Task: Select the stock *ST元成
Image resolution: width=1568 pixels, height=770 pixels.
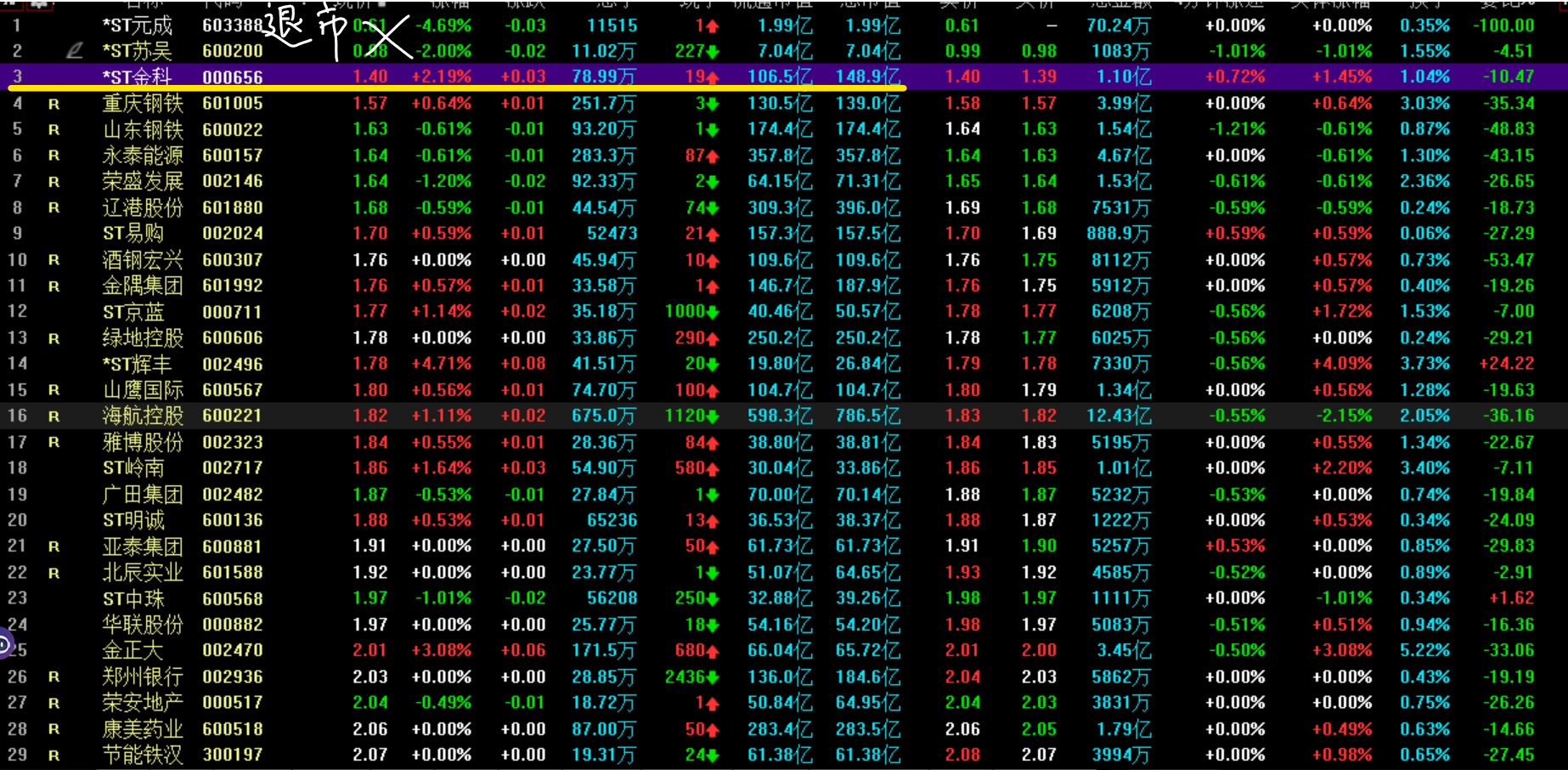Action: tap(137, 25)
